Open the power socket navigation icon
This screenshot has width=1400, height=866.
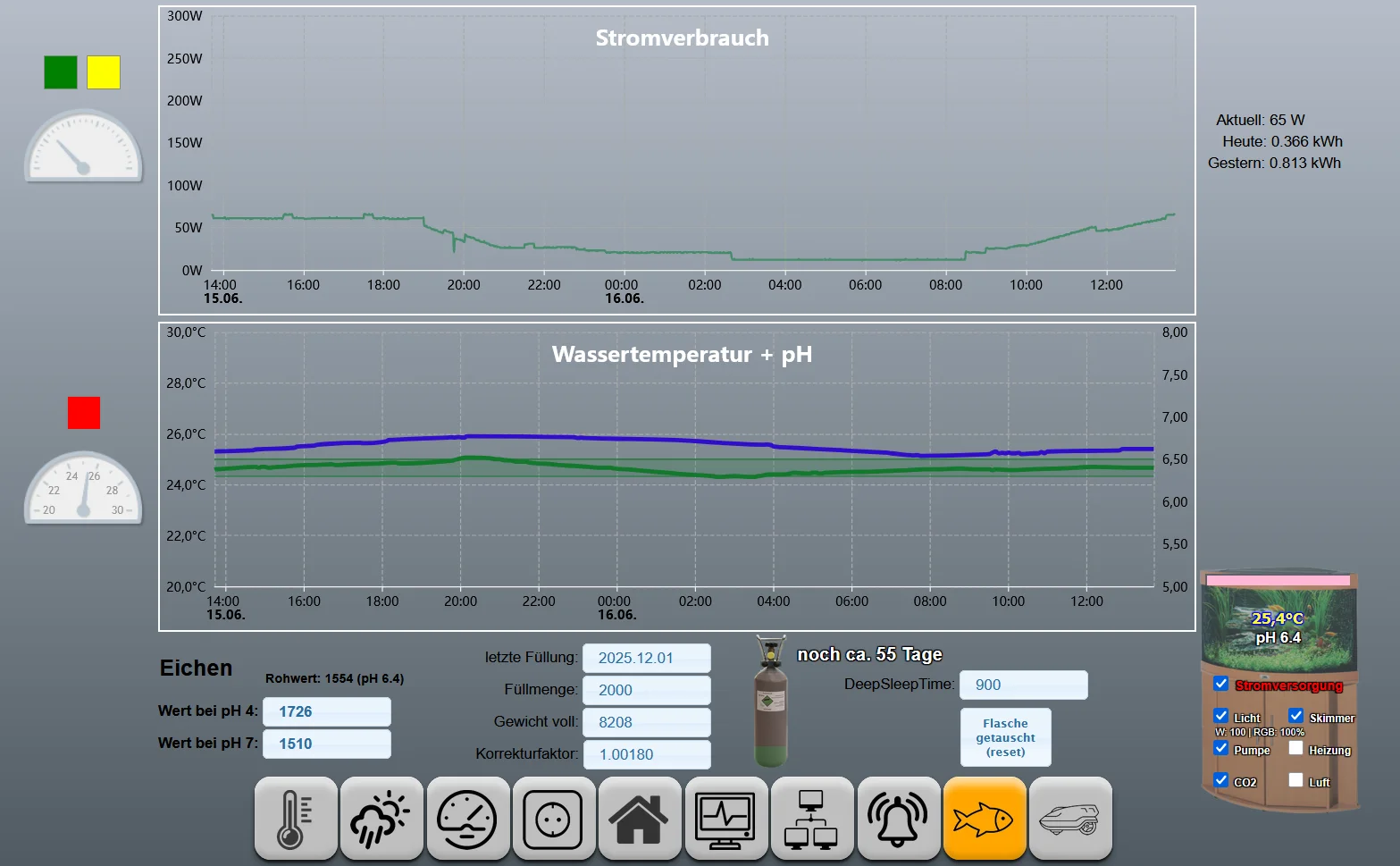[x=554, y=818]
